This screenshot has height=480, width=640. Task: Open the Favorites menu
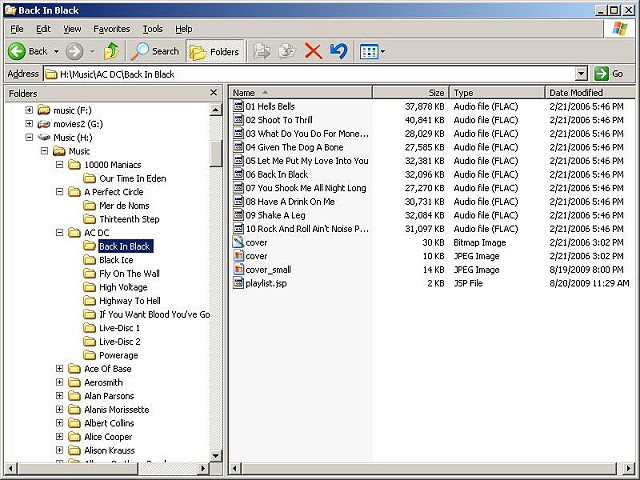point(111,29)
